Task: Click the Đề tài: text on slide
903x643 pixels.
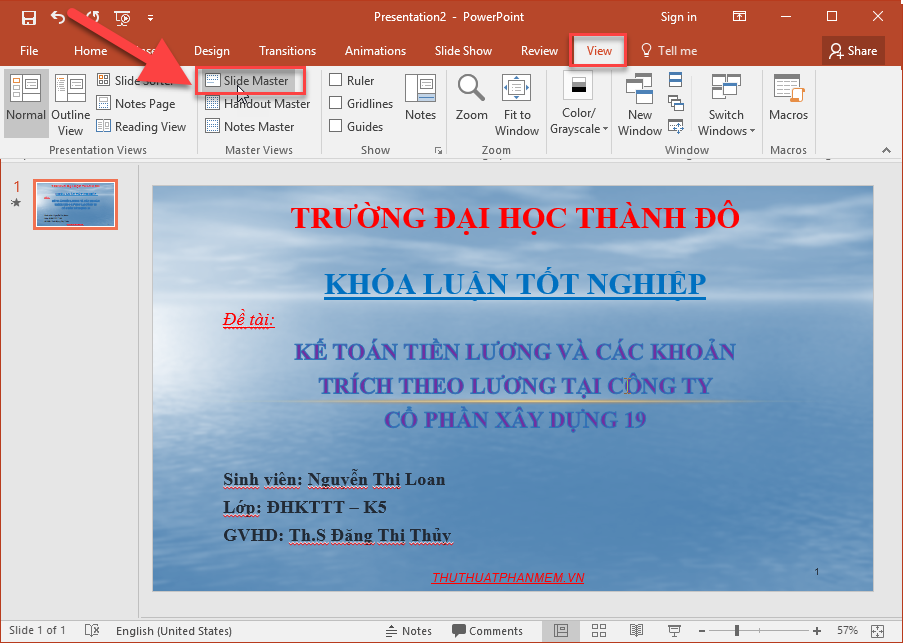Action: pyautogui.click(x=249, y=319)
